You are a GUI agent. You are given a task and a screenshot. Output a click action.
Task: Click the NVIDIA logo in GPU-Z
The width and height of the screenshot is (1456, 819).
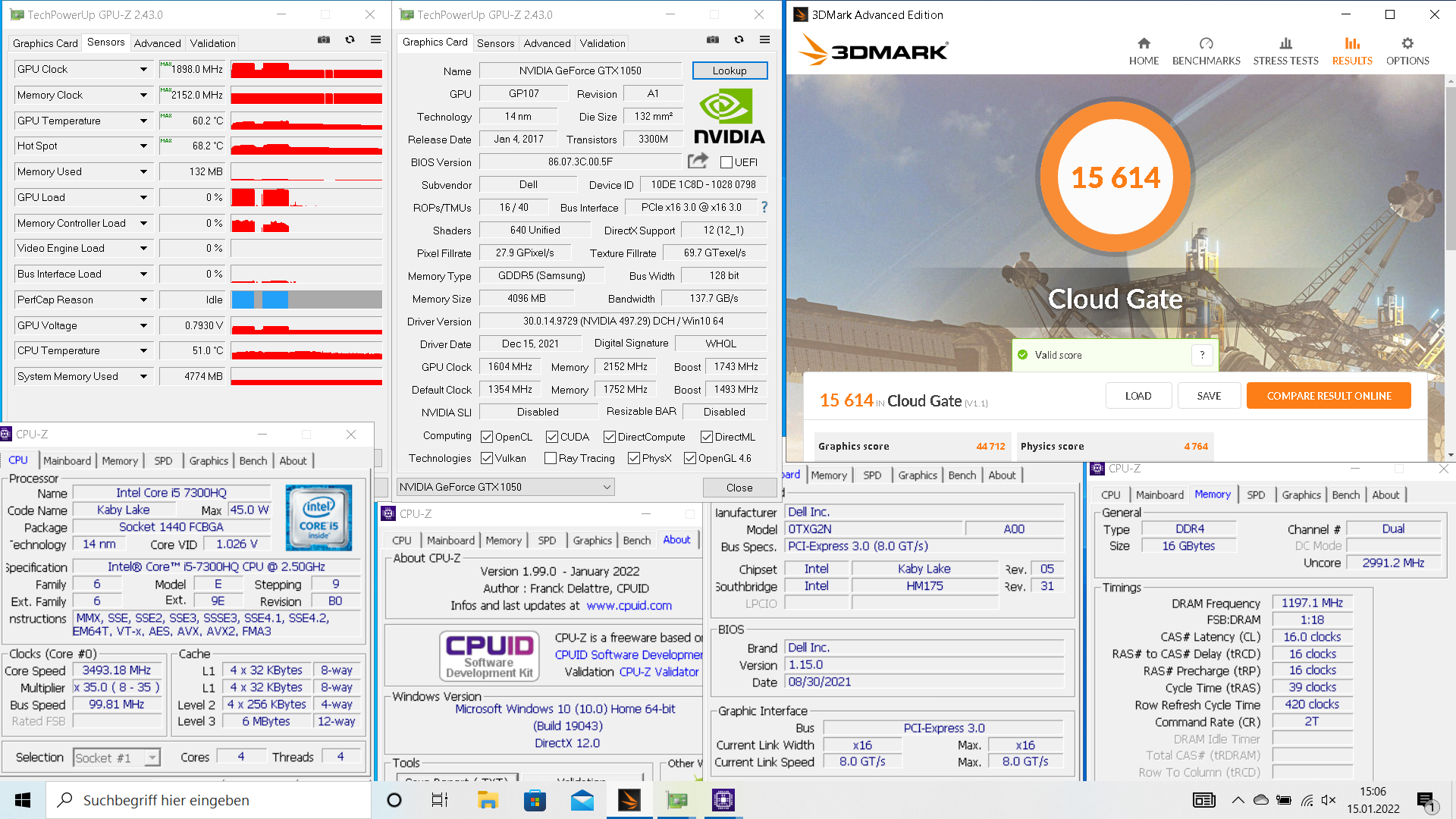729,116
